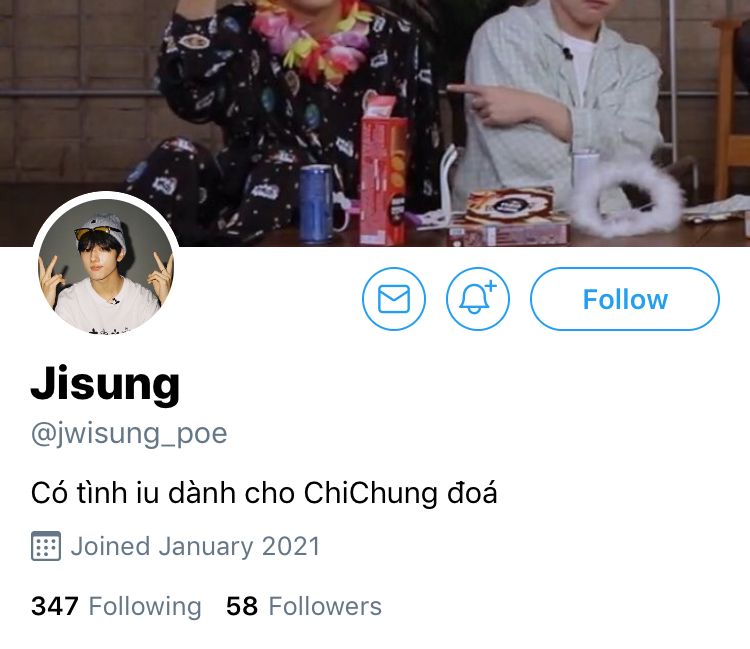Screen dimensions: 750x649
Task: Click the word Following in stats
Action: coord(145,607)
